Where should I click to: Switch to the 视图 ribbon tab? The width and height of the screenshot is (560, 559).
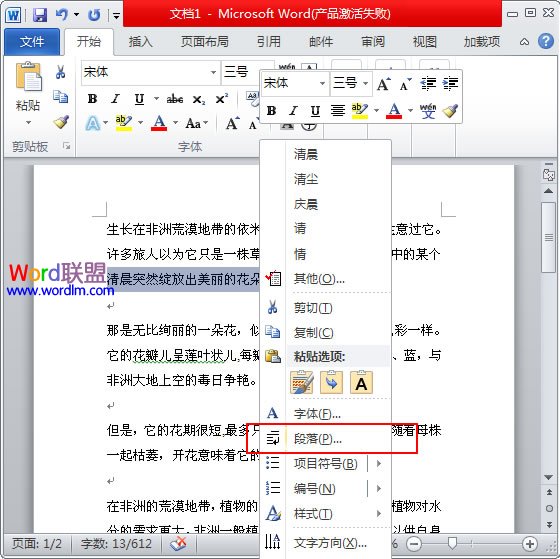click(x=425, y=42)
